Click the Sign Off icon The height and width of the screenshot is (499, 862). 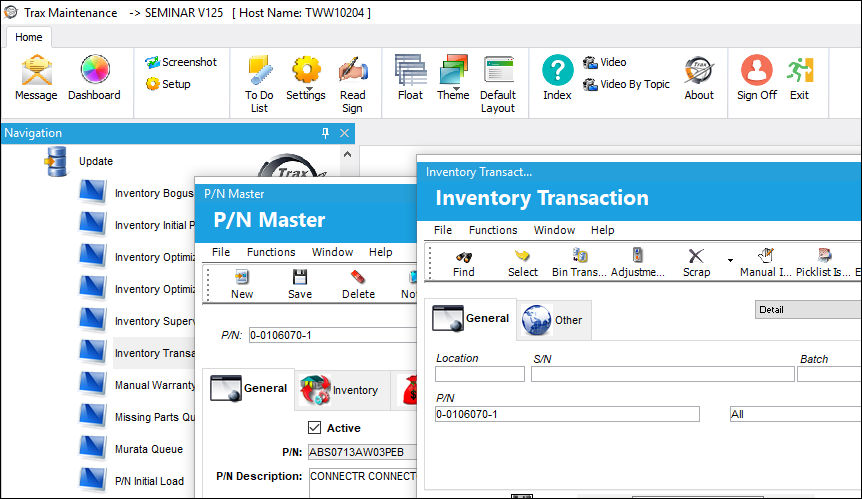click(x=757, y=77)
